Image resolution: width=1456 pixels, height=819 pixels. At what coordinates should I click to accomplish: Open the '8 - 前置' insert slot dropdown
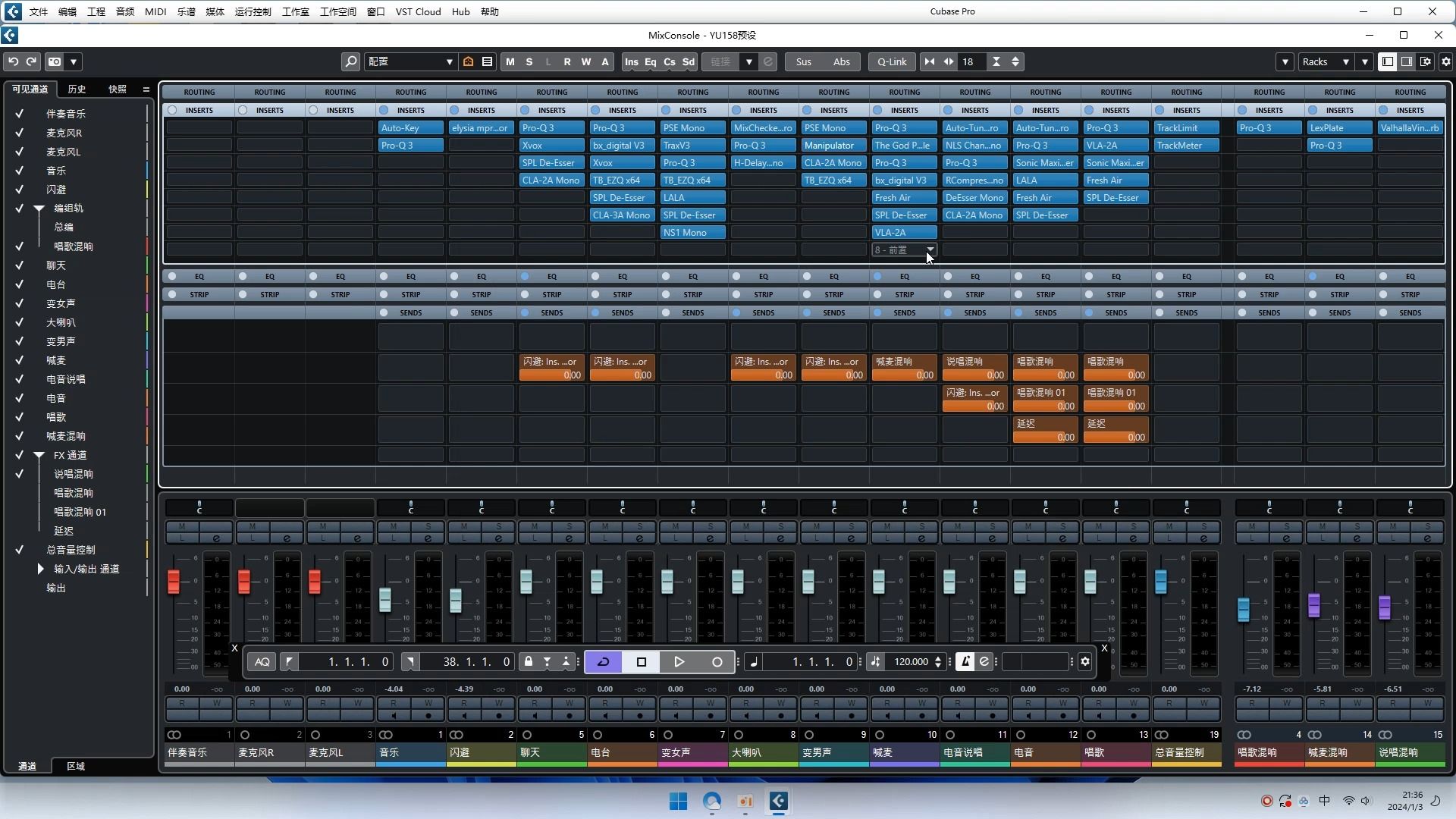tap(902, 249)
